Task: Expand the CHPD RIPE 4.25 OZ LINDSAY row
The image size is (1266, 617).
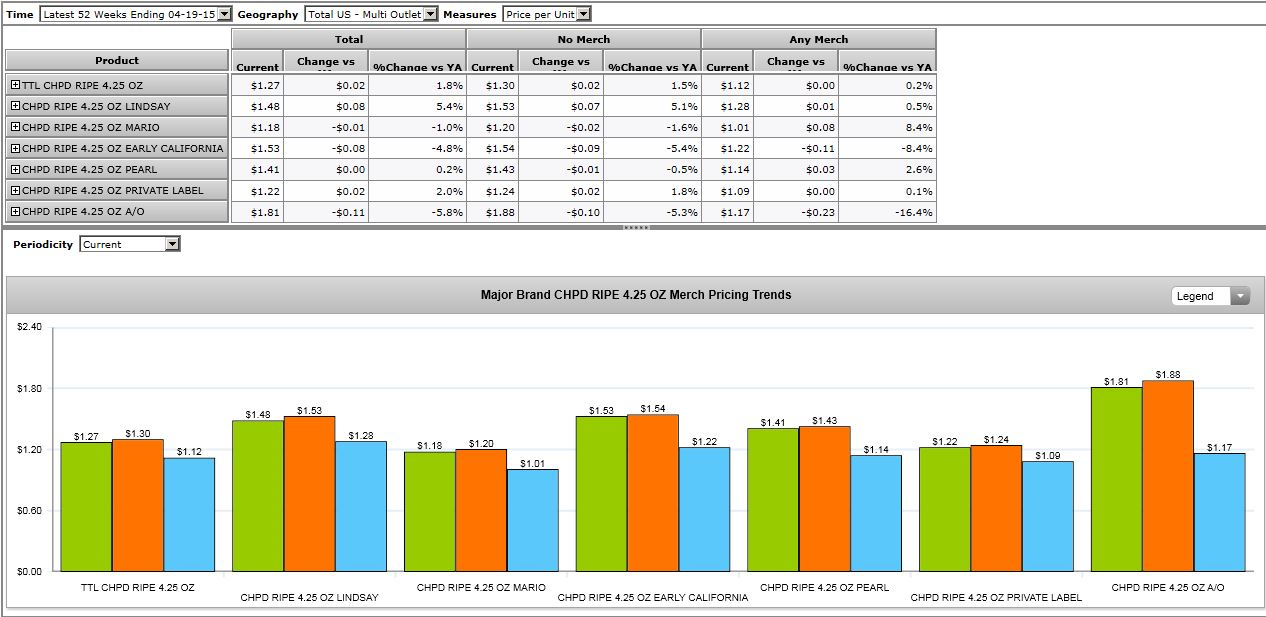Action: pyautogui.click(x=15, y=107)
